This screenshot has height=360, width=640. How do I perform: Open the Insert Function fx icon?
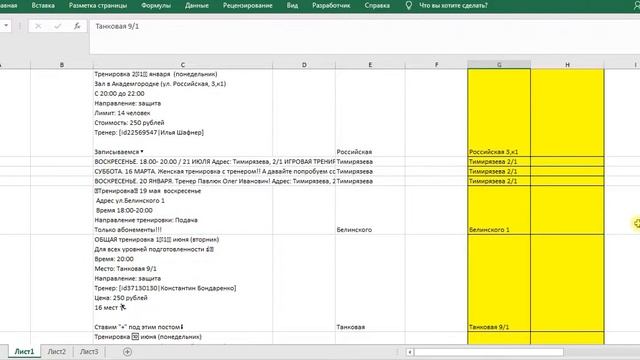[x=77, y=26]
